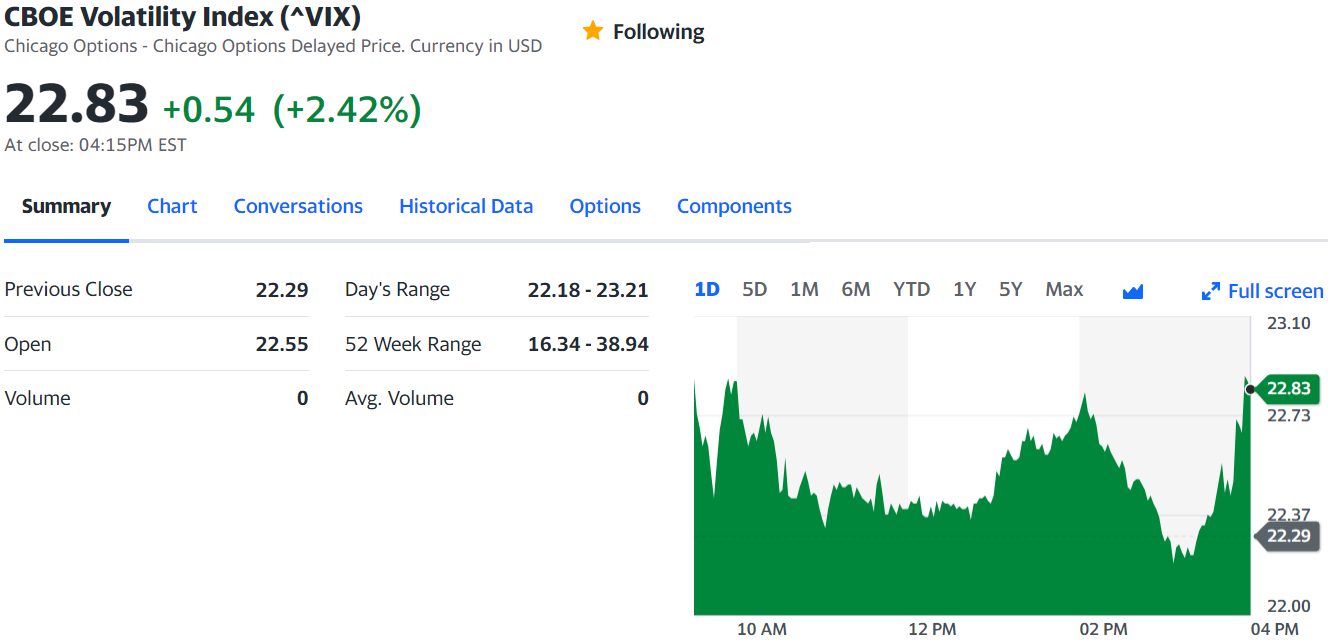Show 5Y chart range
This screenshot has height=642, width=1328.
click(1011, 289)
